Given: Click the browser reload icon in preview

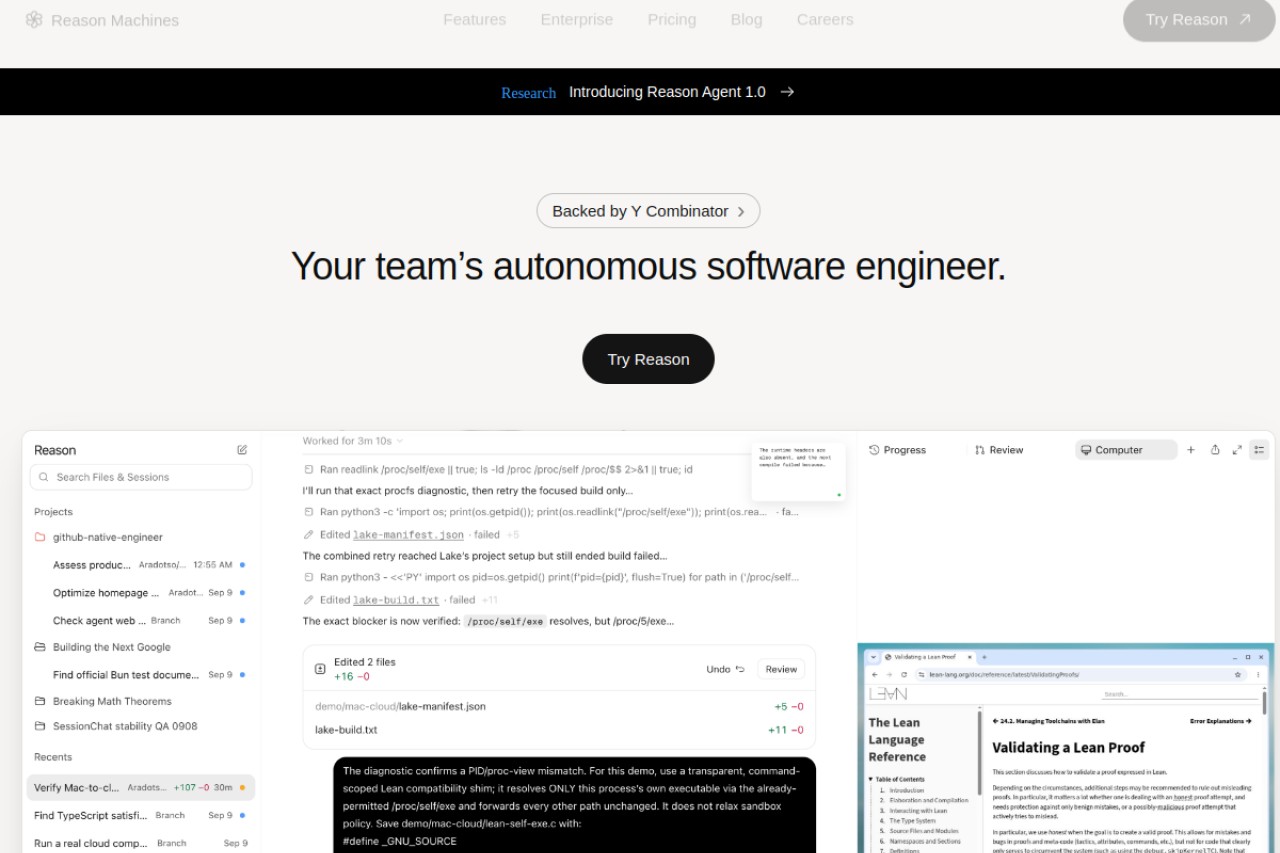Looking at the screenshot, I should (x=904, y=675).
